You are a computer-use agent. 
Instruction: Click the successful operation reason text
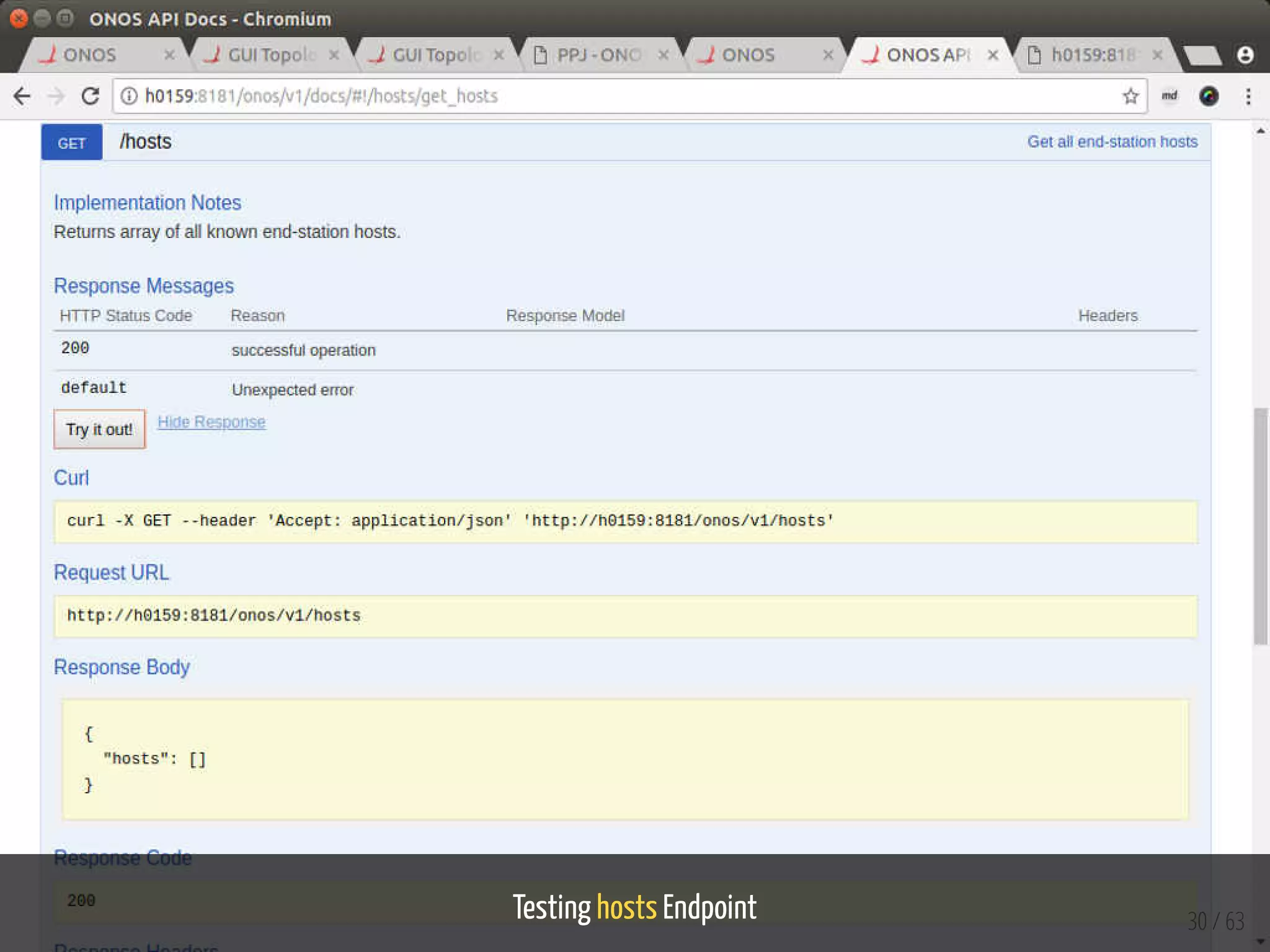coord(304,350)
